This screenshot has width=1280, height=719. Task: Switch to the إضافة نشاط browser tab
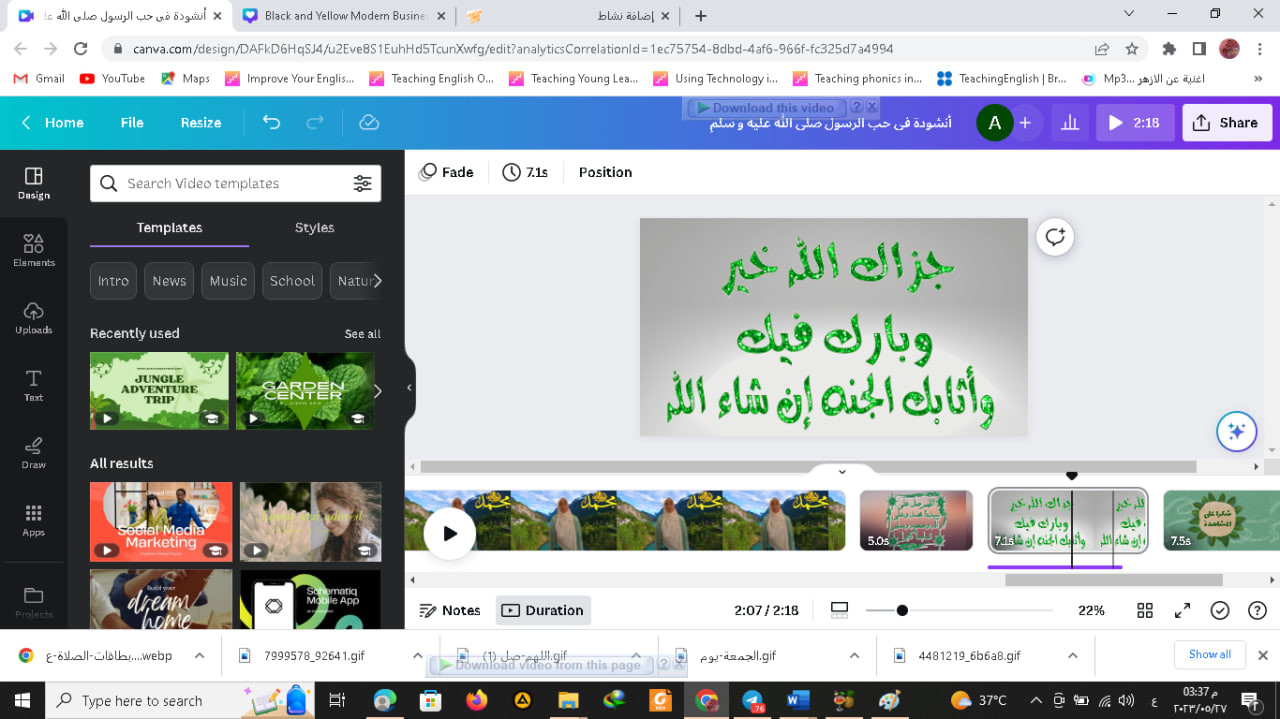click(x=570, y=16)
